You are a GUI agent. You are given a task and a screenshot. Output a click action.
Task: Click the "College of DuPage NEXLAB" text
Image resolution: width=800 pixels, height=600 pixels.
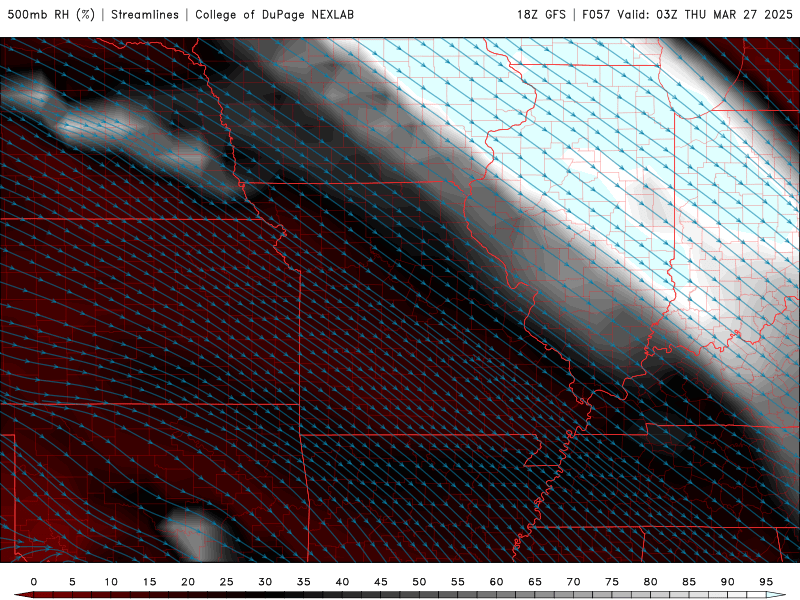tap(274, 15)
